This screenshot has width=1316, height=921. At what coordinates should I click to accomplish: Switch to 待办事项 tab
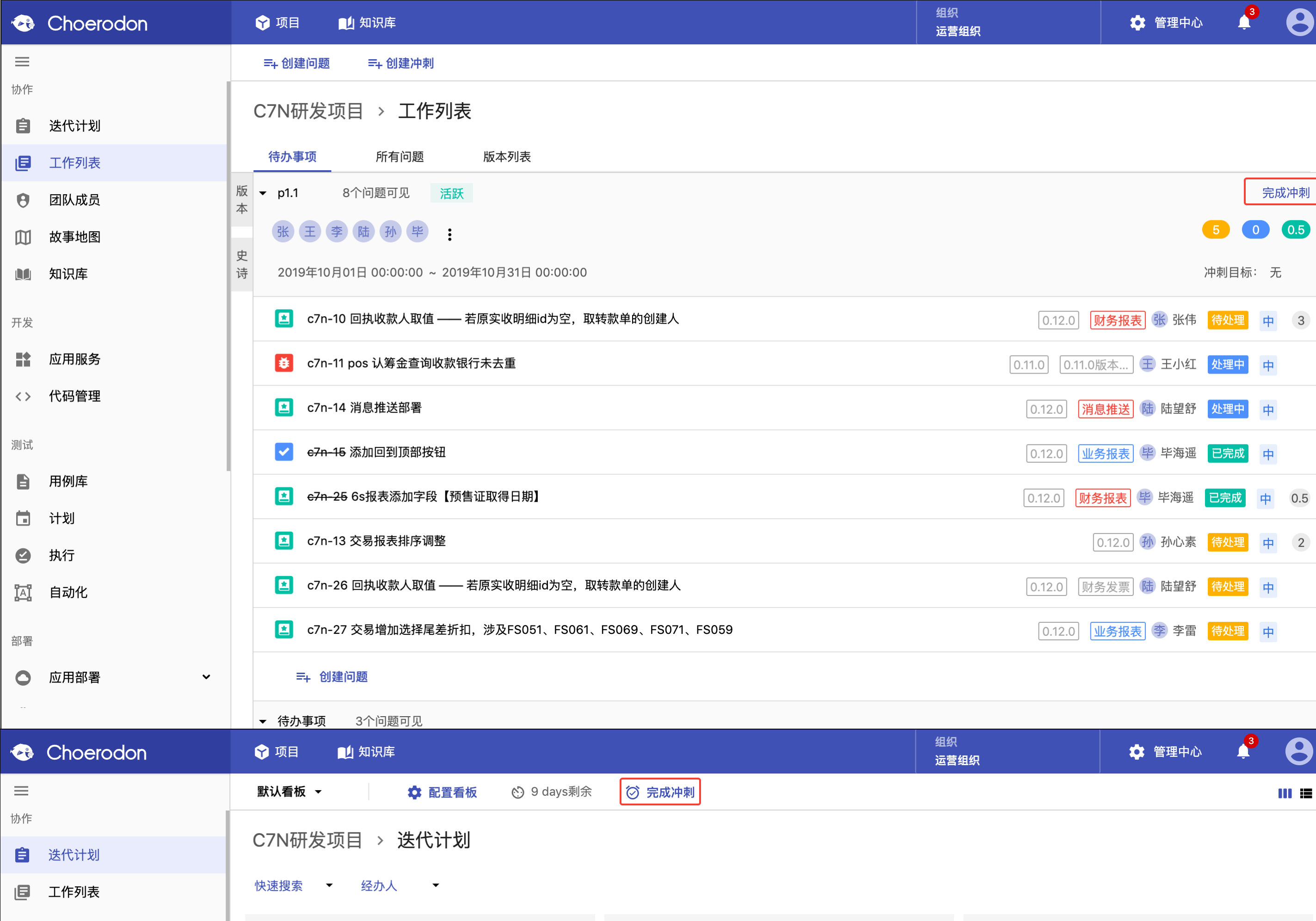292,156
